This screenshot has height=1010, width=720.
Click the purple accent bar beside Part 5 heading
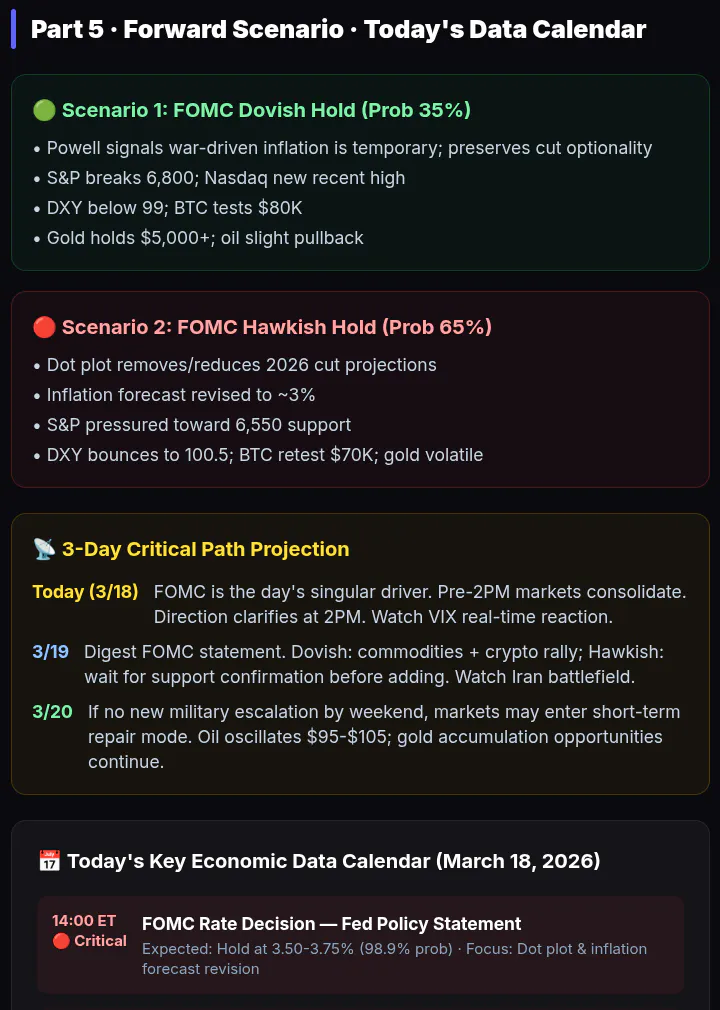click(x=14, y=30)
